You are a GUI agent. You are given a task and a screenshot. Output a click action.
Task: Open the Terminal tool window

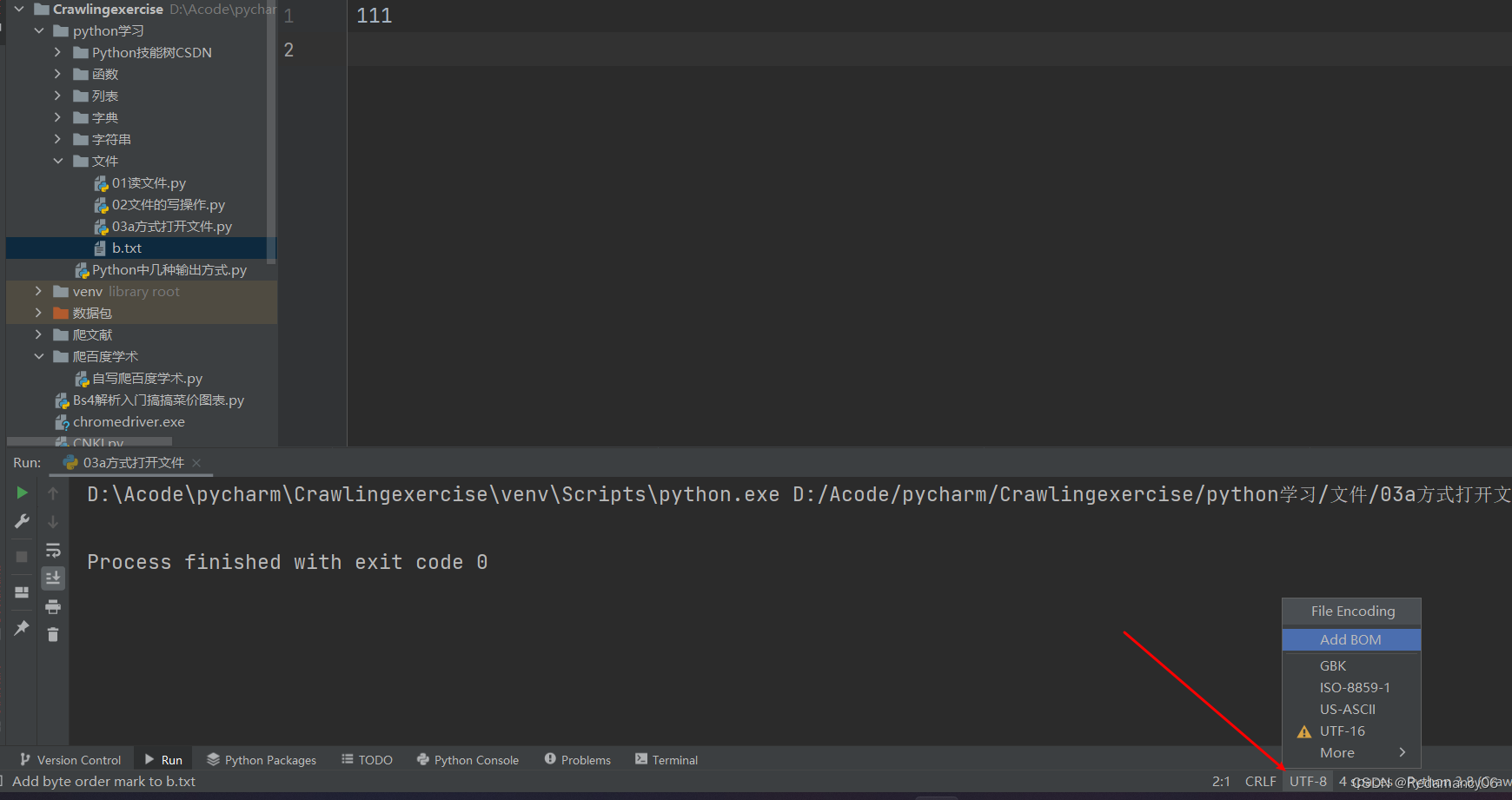coord(666,760)
